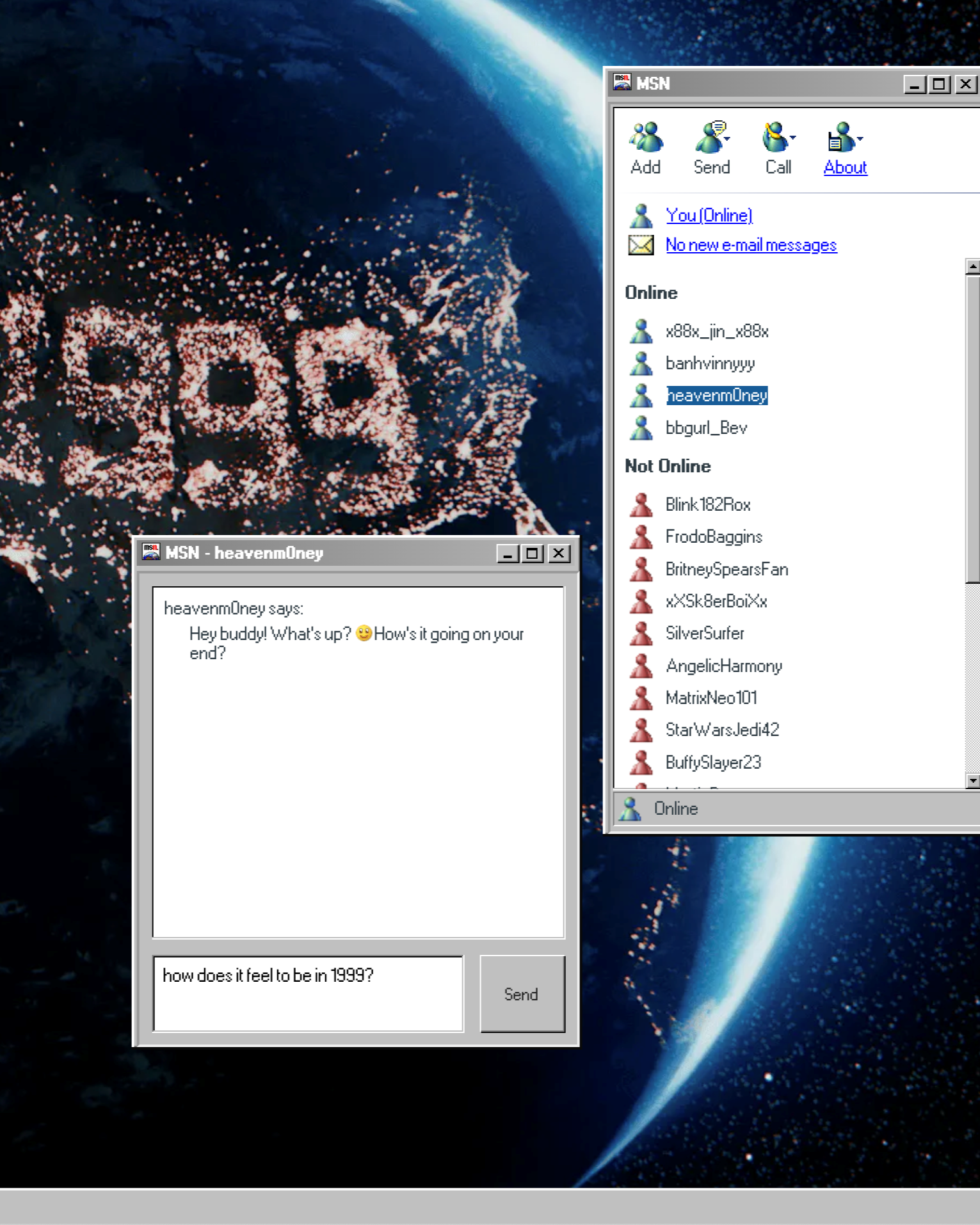Minimize the heavenm0ney chat window
The width and height of the screenshot is (980, 1225).
[508, 554]
